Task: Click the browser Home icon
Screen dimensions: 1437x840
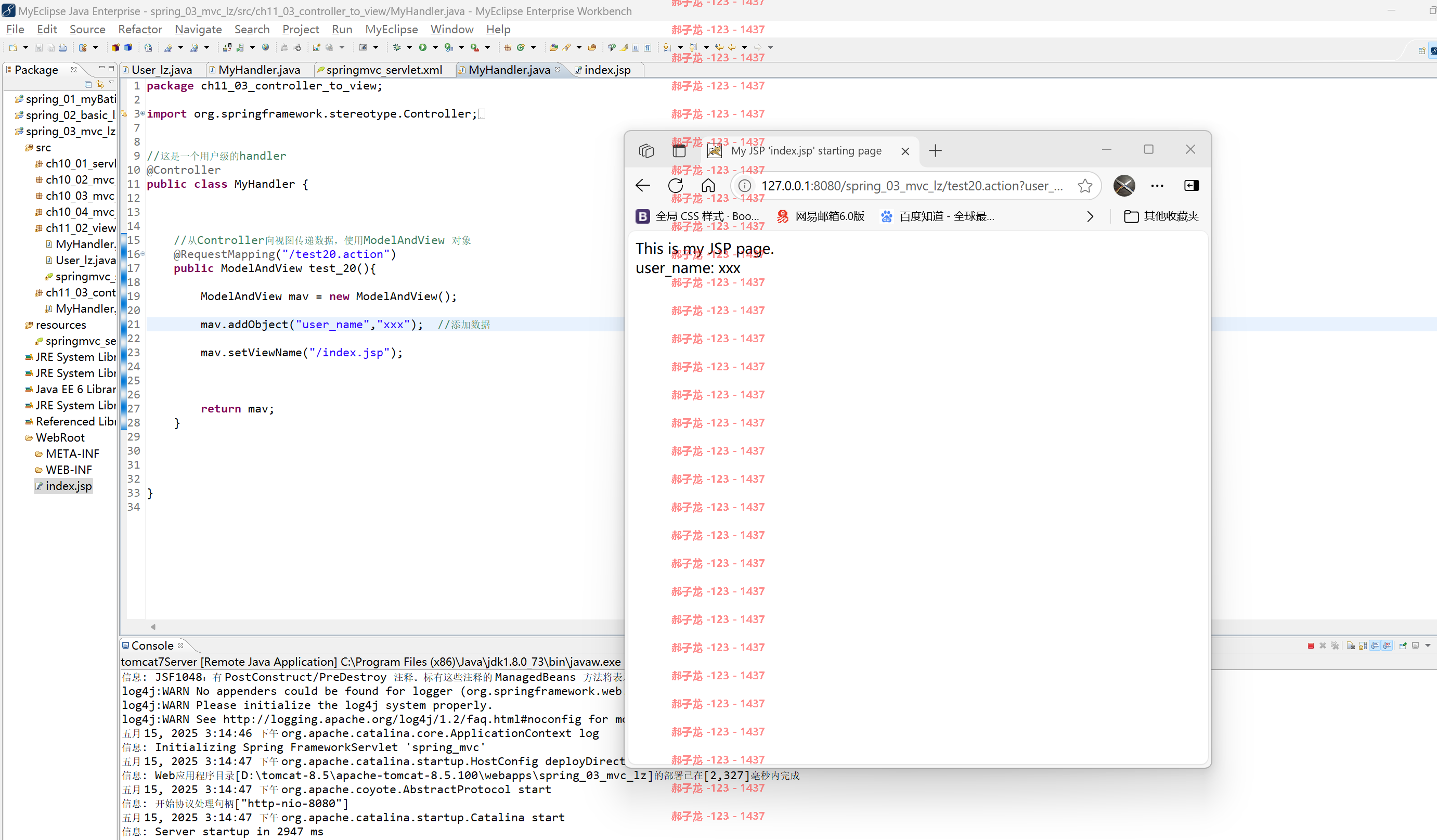Action: 708,185
